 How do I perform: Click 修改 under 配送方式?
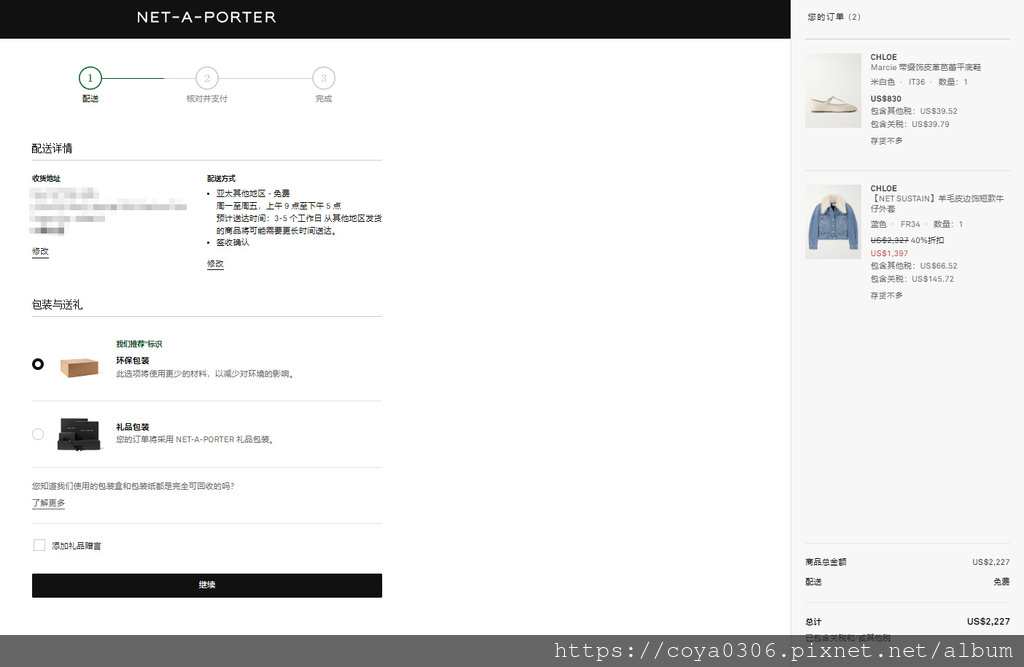[216, 264]
